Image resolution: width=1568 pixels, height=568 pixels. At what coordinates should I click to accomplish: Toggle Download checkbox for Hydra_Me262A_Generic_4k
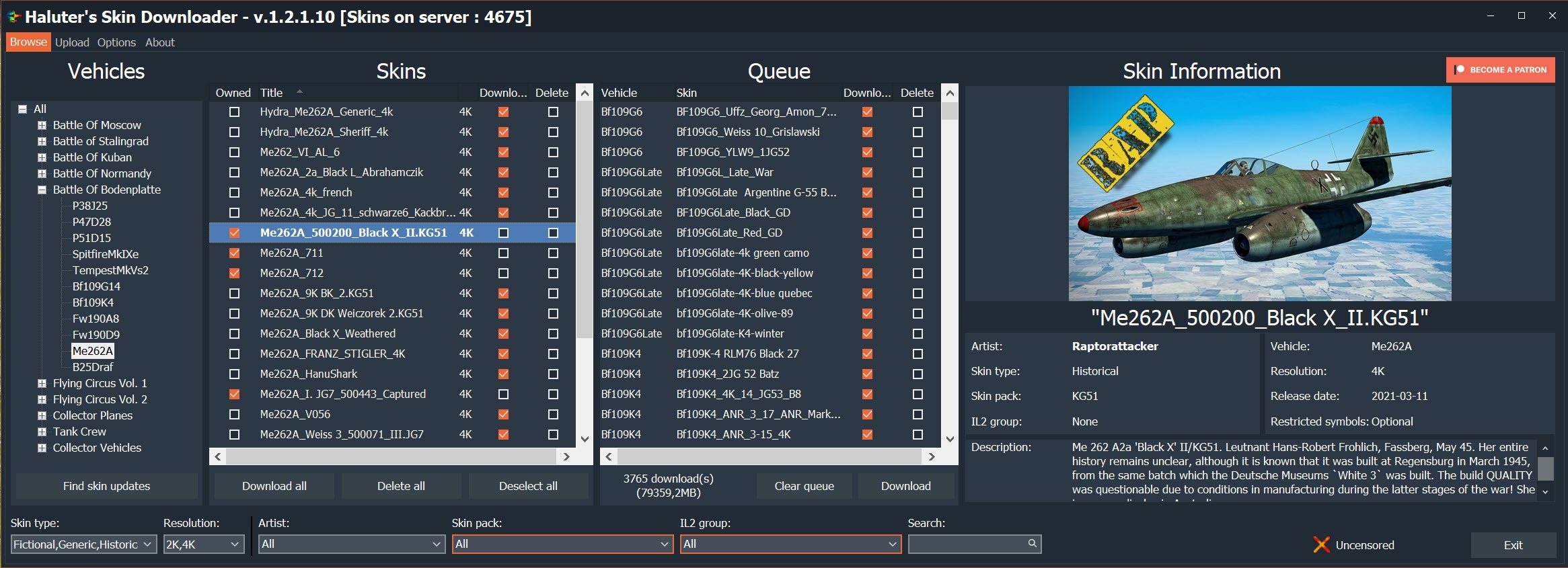coord(503,112)
